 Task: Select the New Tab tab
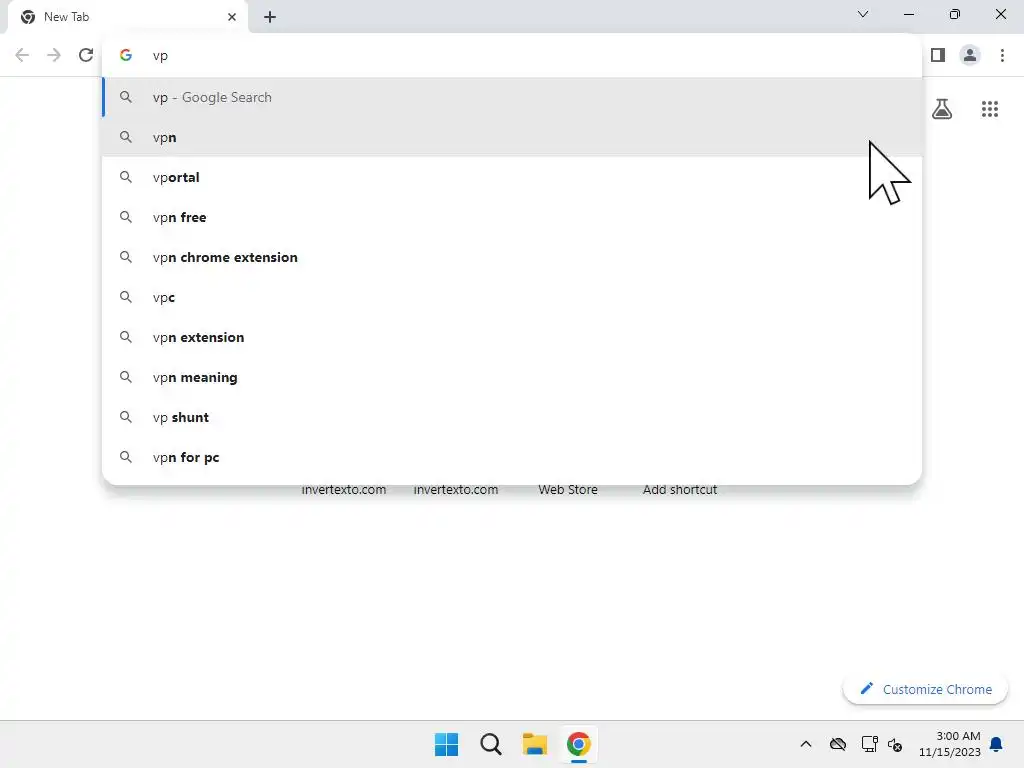pos(127,17)
